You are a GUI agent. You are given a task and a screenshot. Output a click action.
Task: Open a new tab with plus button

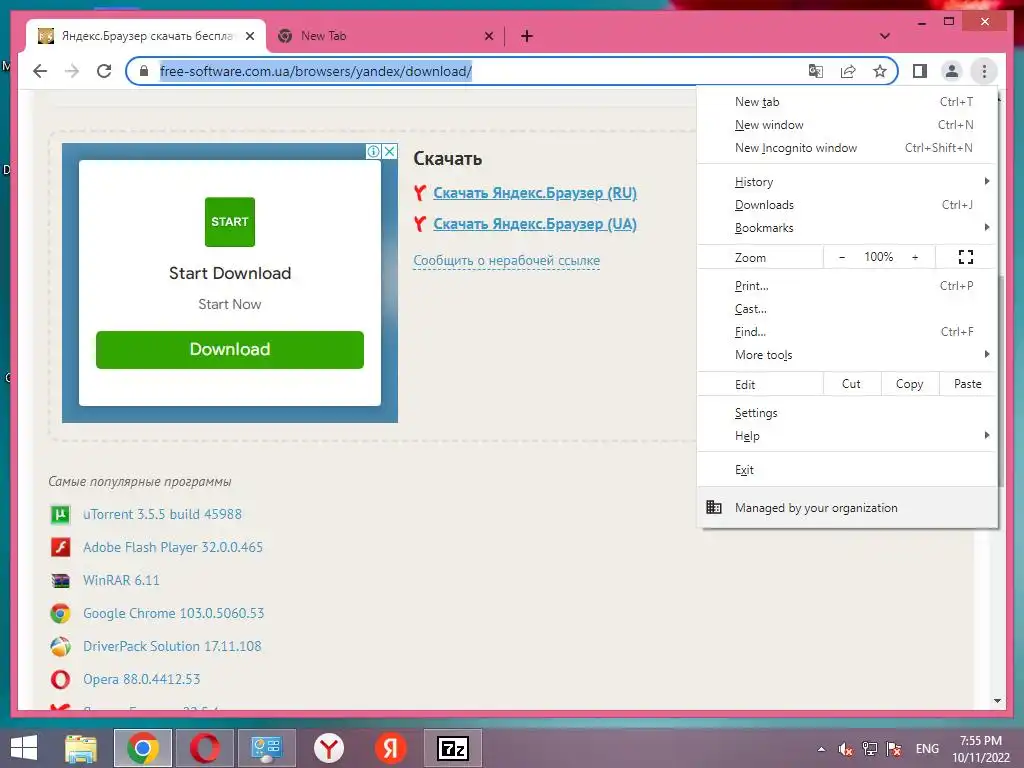527,37
